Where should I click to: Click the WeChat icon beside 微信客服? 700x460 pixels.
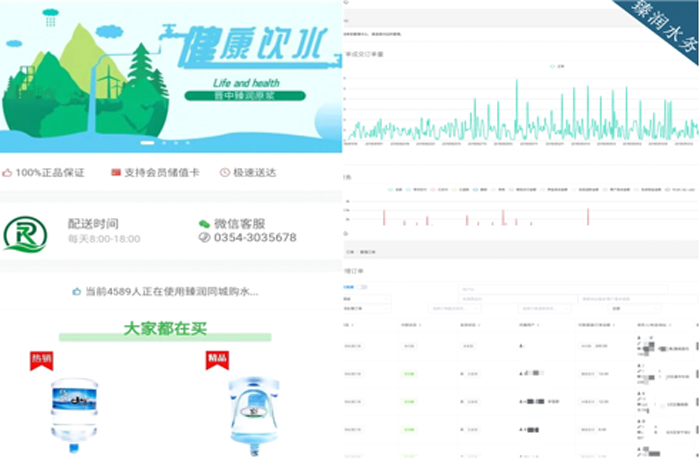coord(204,224)
